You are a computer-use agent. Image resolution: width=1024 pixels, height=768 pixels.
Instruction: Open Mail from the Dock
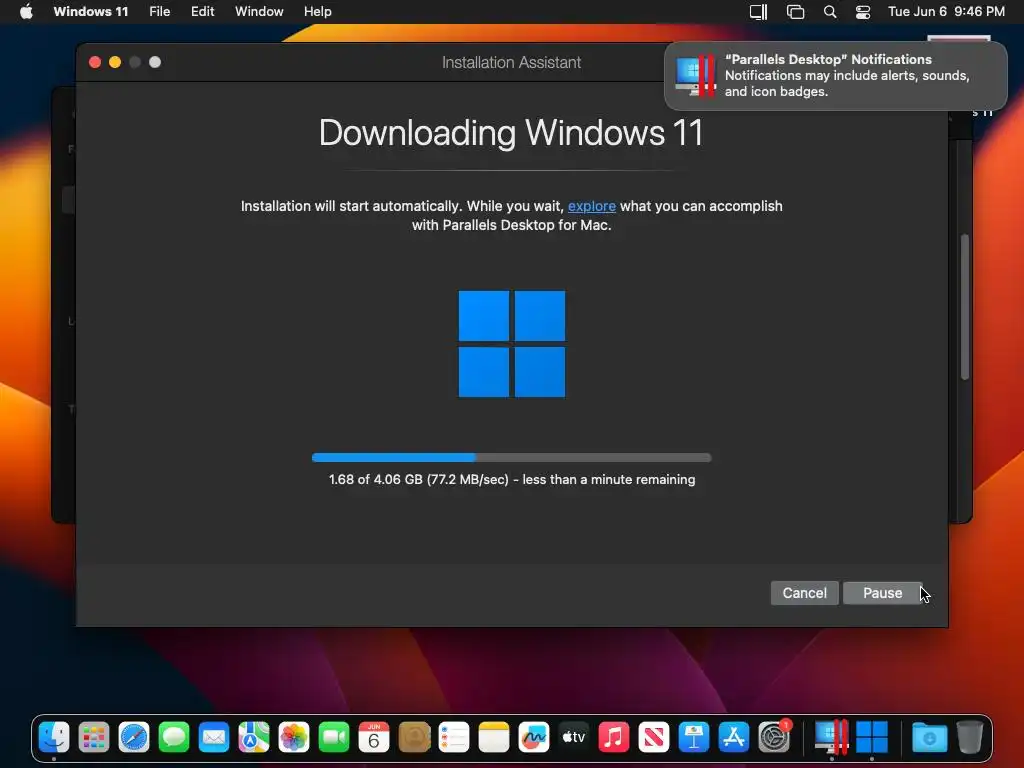[x=214, y=738]
